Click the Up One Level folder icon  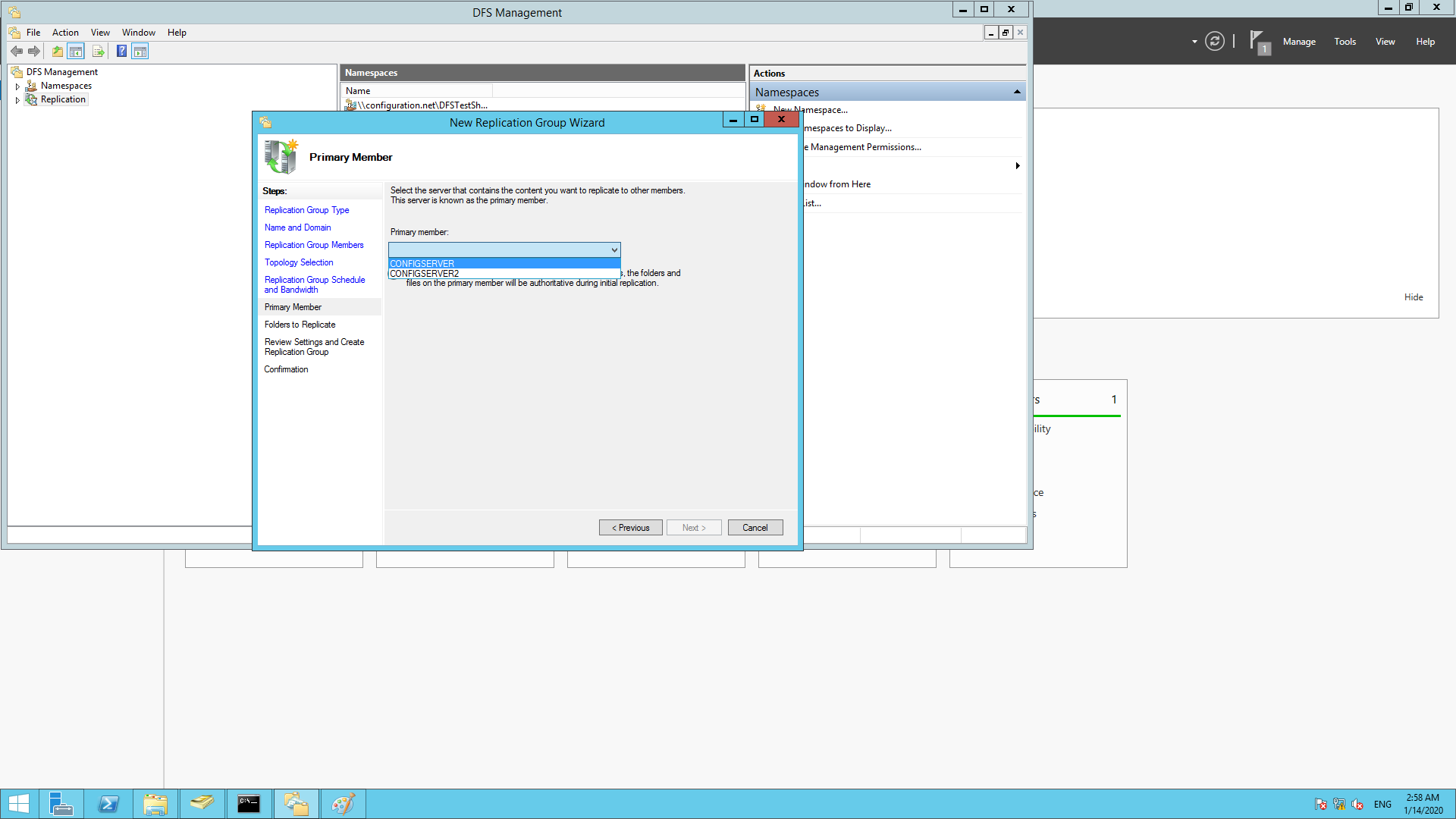(57, 51)
